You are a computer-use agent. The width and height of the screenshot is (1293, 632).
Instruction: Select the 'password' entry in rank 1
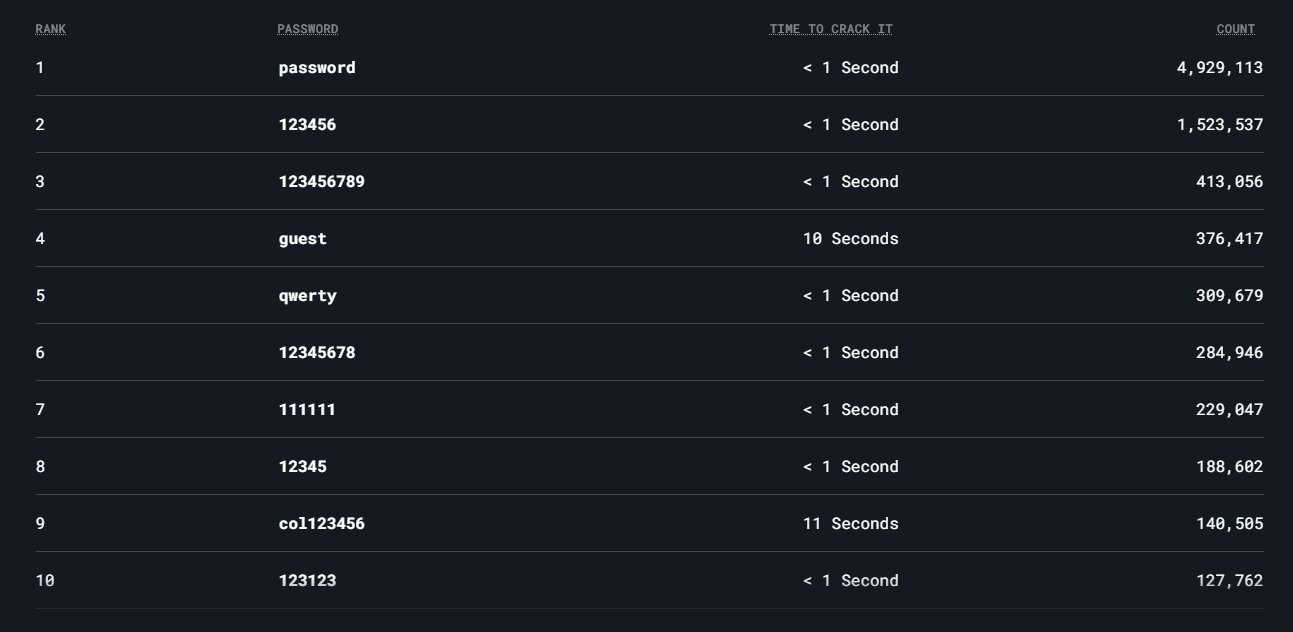(316, 68)
